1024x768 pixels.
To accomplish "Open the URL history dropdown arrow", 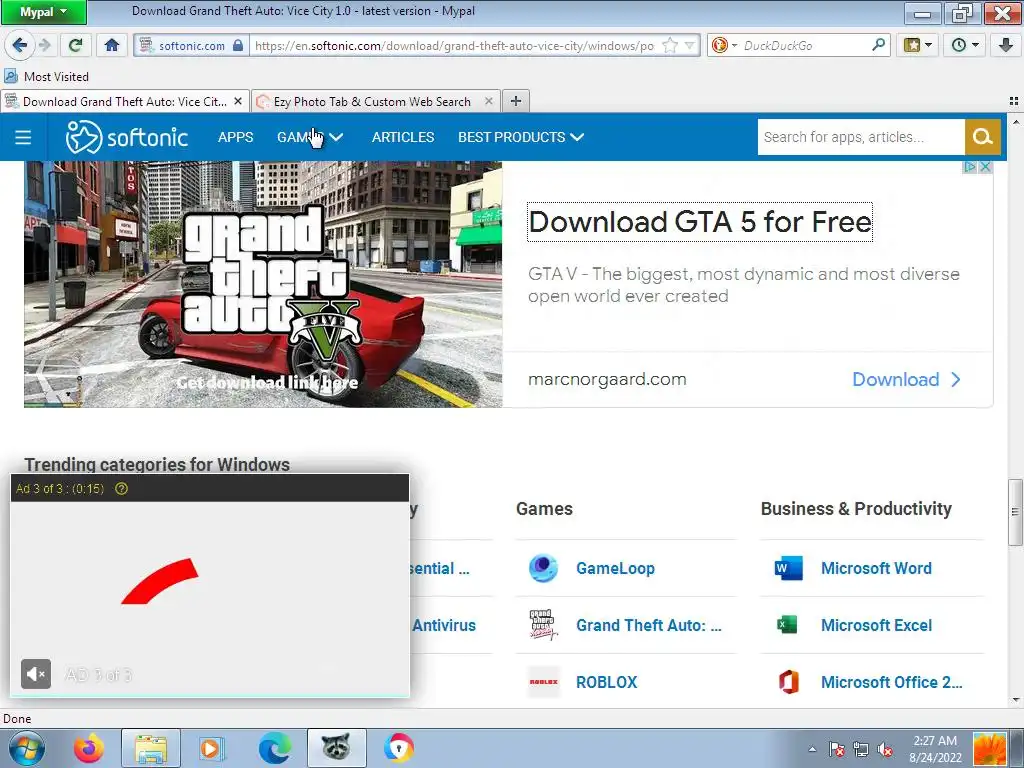I will [x=690, y=46].
